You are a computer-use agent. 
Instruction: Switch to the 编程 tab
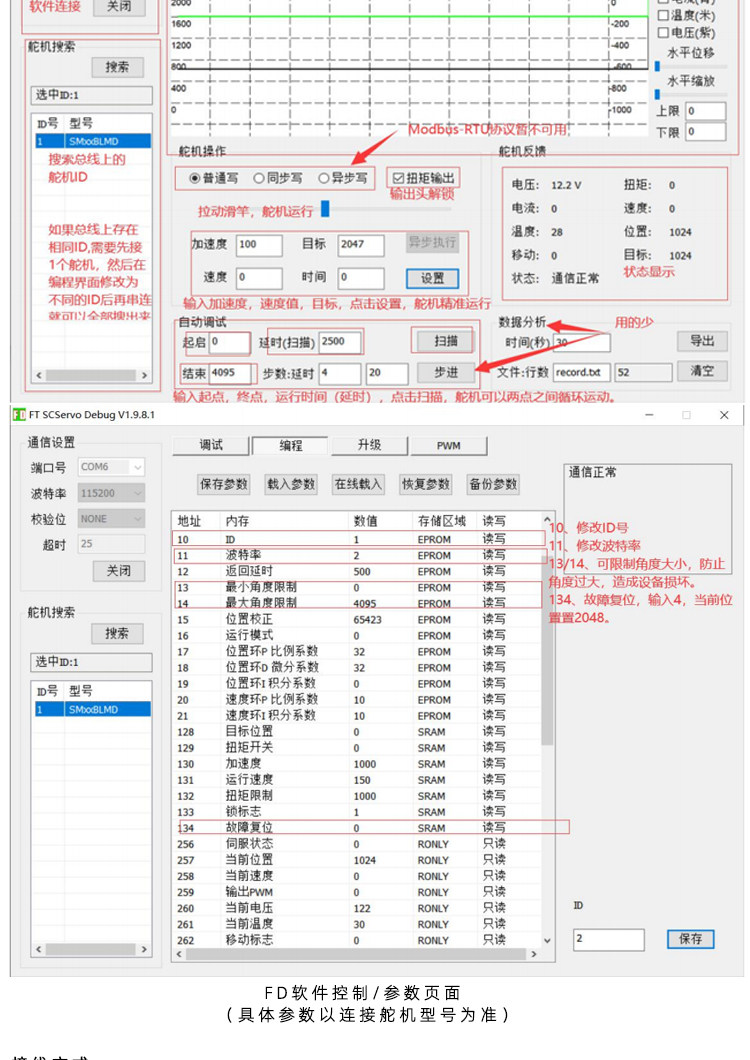point(290,445)
